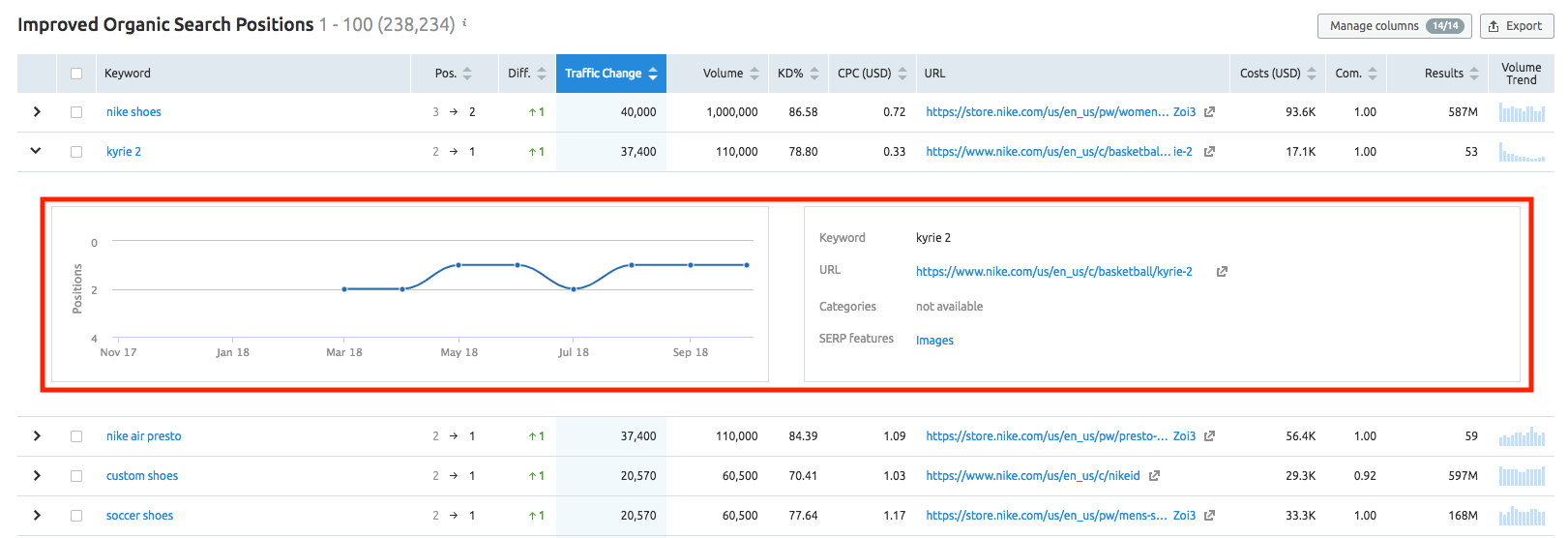Open kyrie-2 basketball URL in detail panel
The width and height of the screenshot is (1568, 538).
pos(1054,272)
